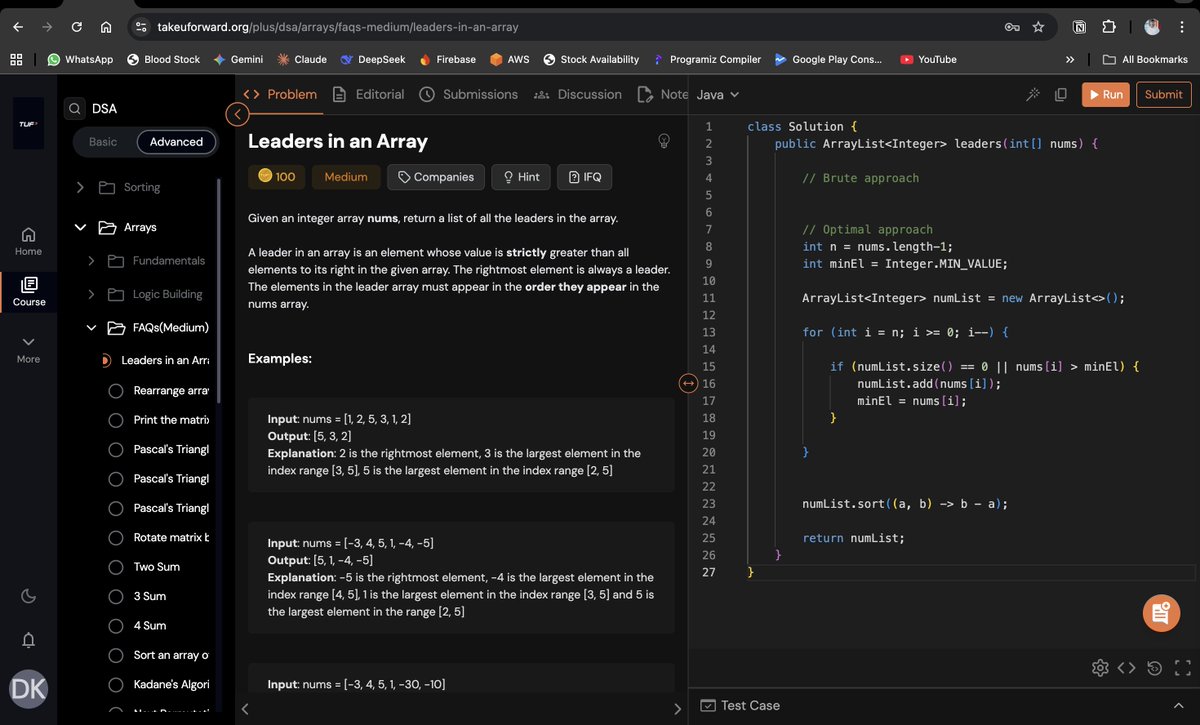
Task: Open the orange chat feedback button
Action: [1160, 613]
